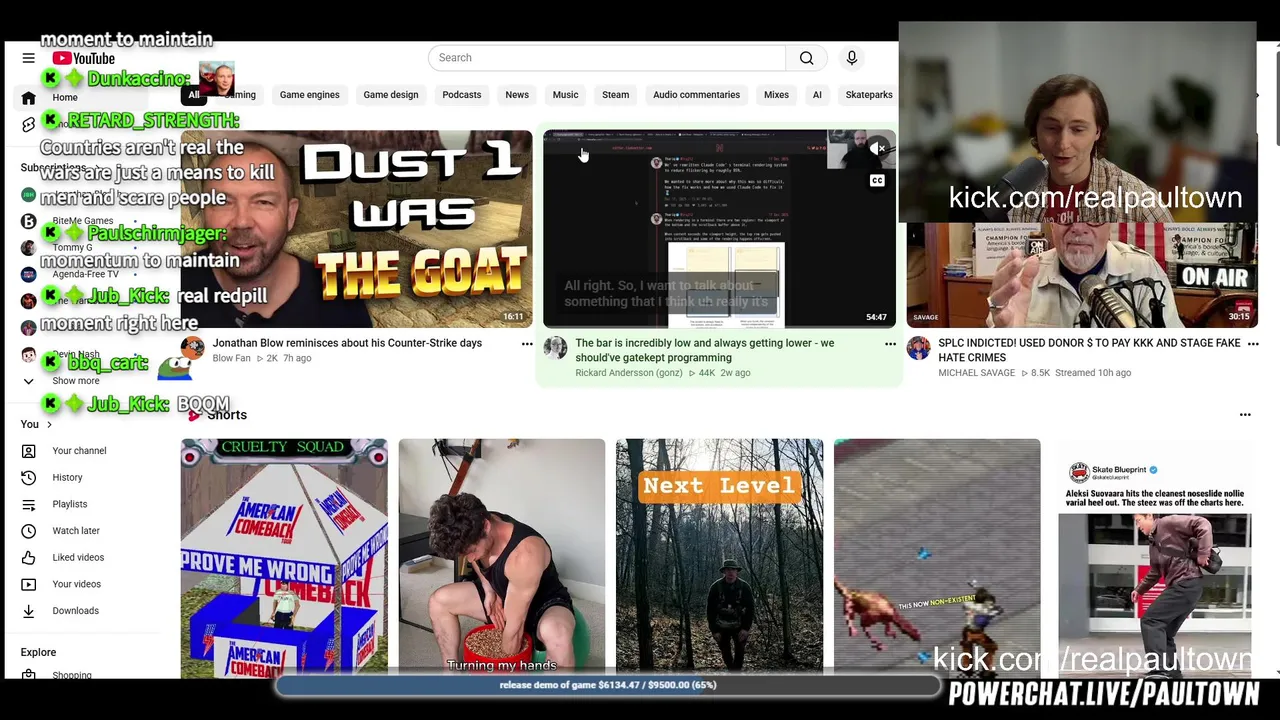
Task: Expand the You section chevron
Action: 49,425
